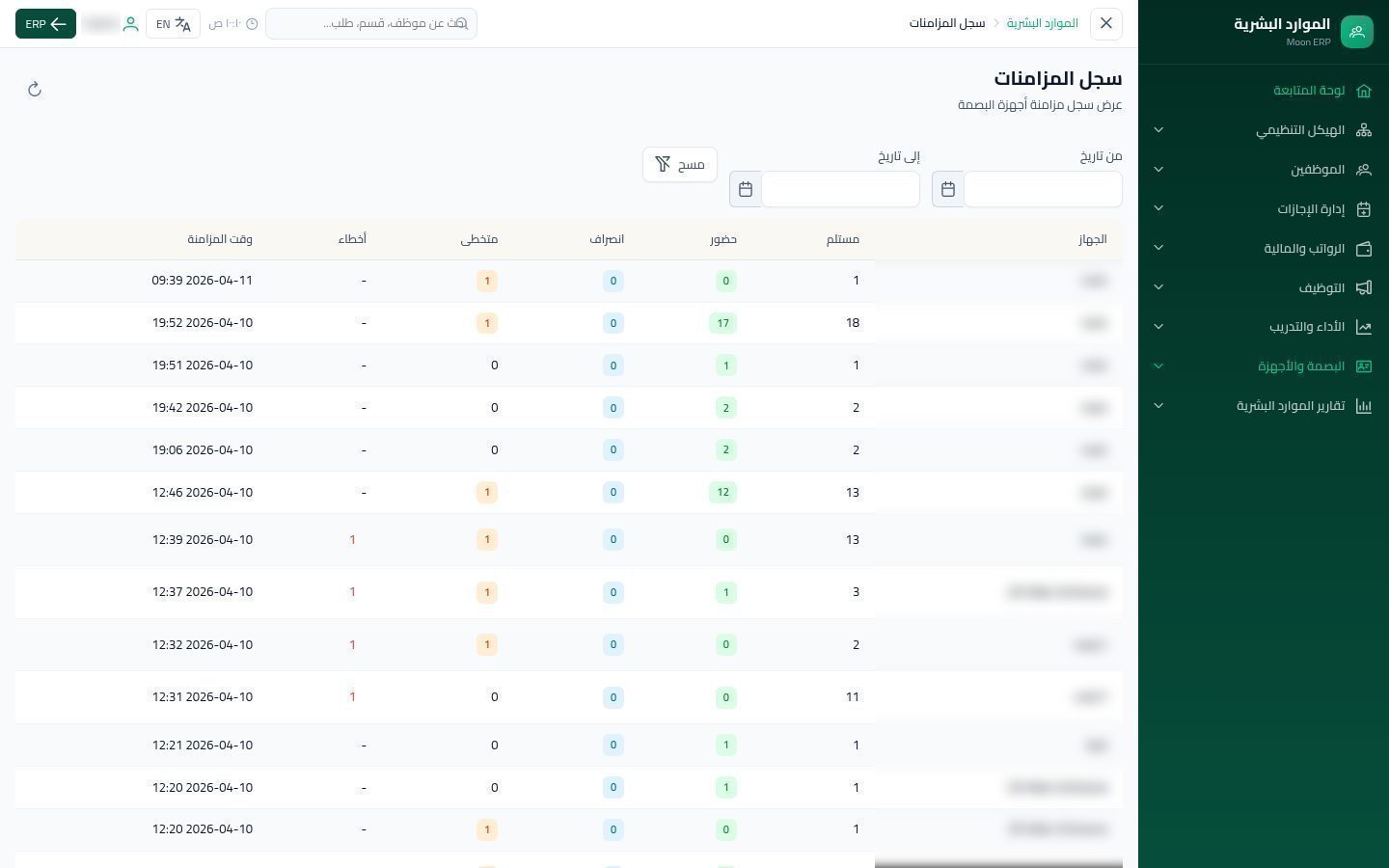Open the لوحة المتابعة menu item

tap(1264, 91)
